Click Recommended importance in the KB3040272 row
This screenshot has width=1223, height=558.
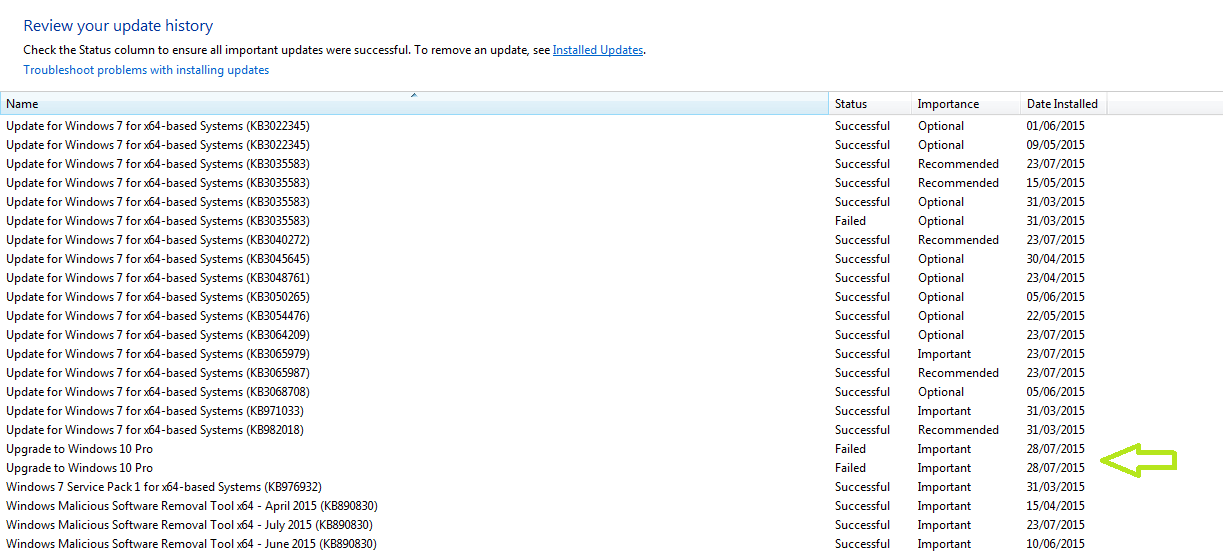click(x=958, y=240)
